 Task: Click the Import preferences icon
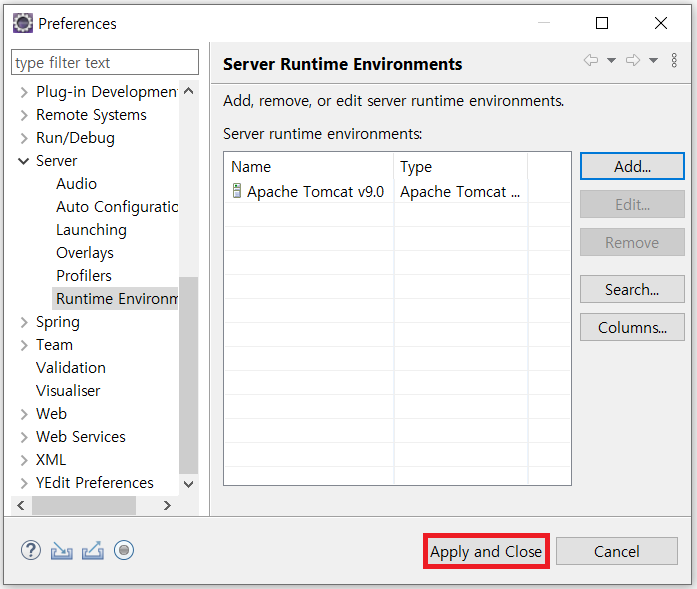[x=62, y=551]
